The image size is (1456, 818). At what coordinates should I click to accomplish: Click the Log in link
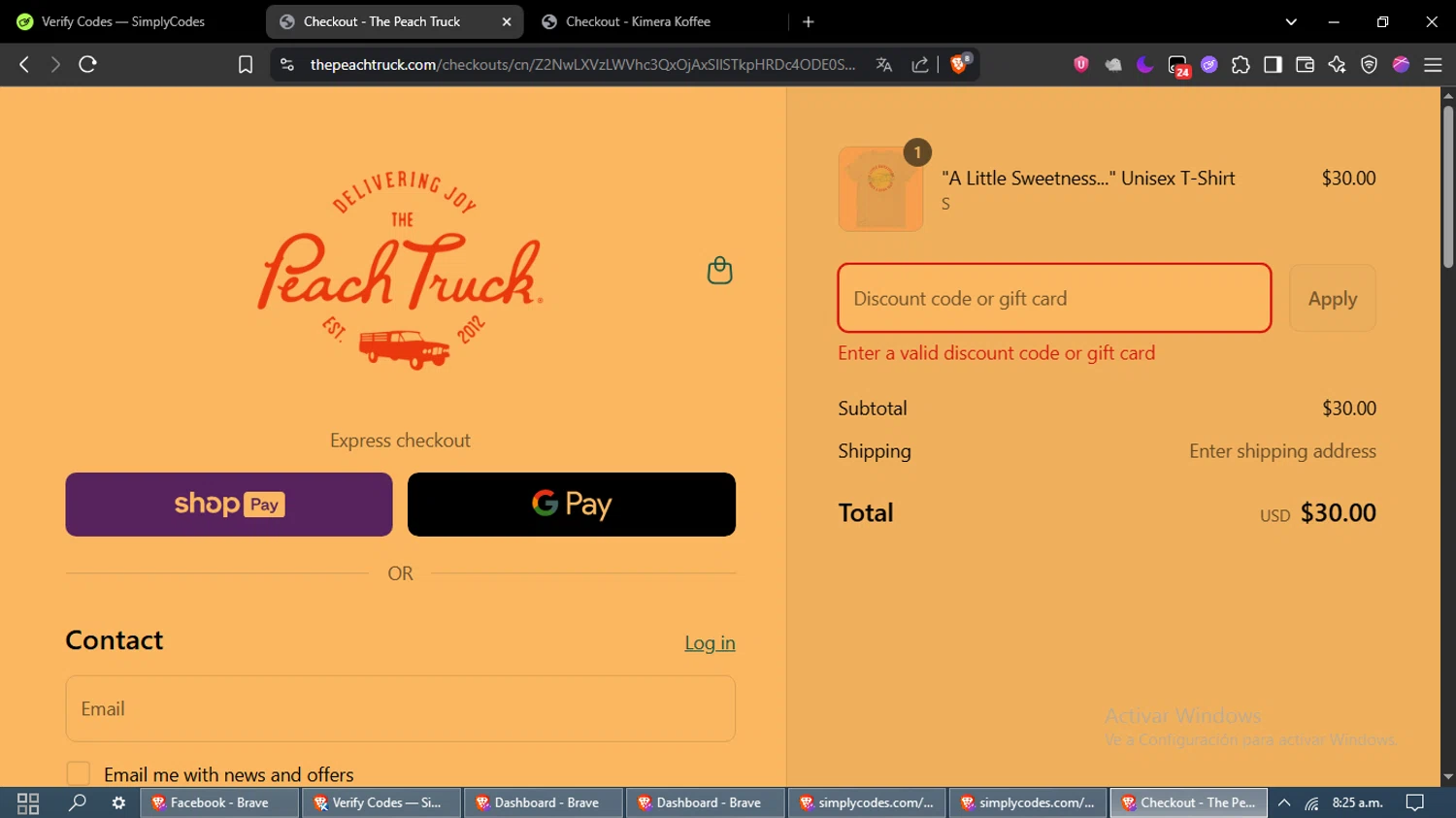click(x=710, y=642)
